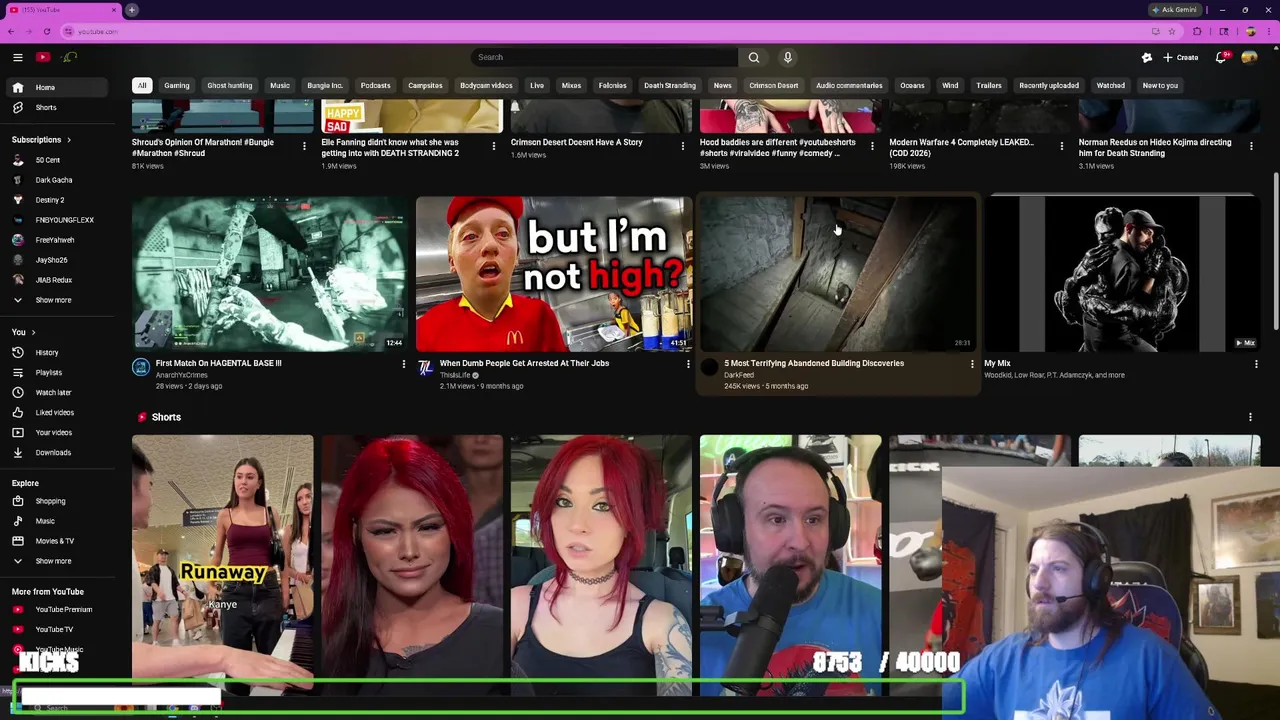Open DarkFeed channel link
This screenshot has height=720, width=1280.
click(x=738, y=375)
